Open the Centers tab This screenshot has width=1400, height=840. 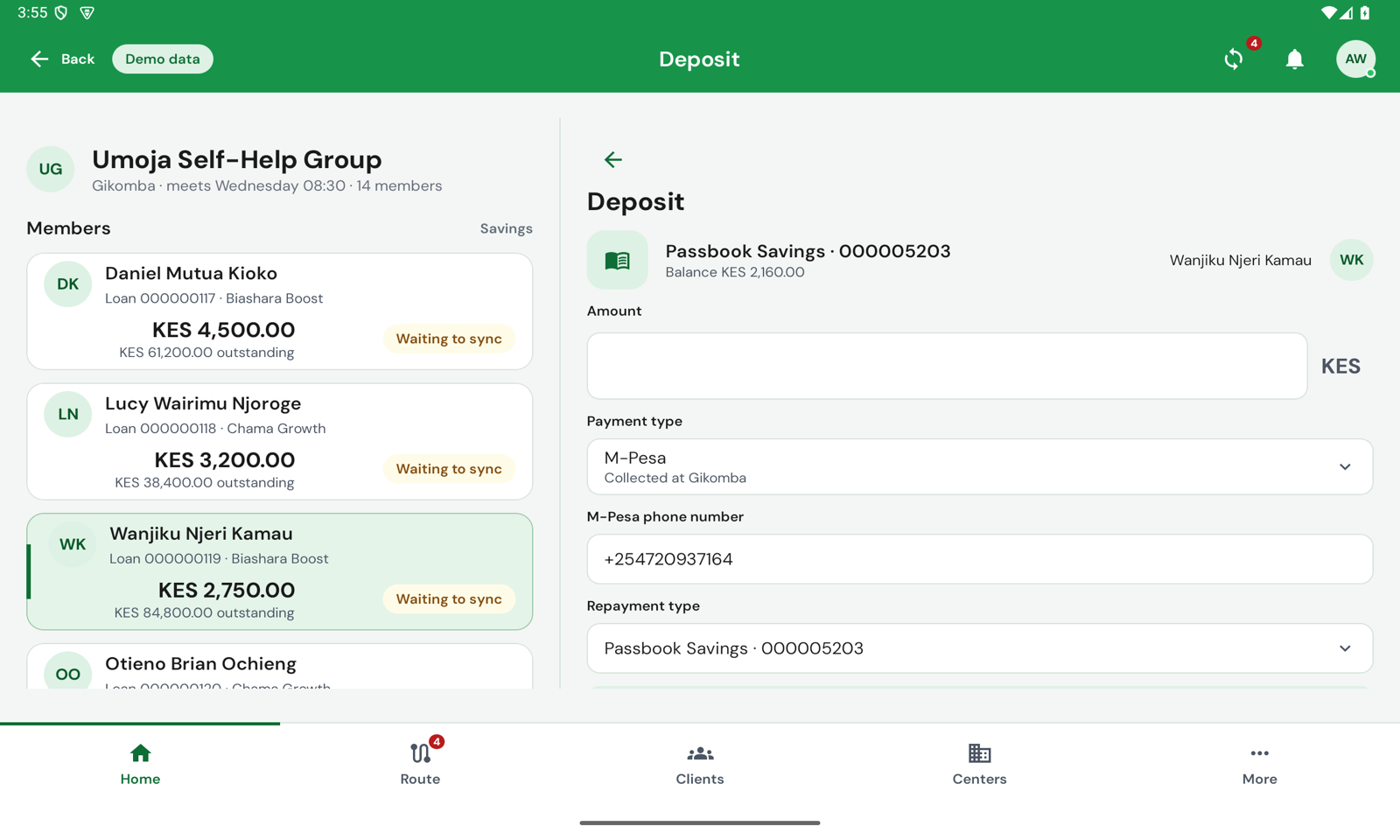(x=980, y=764)
